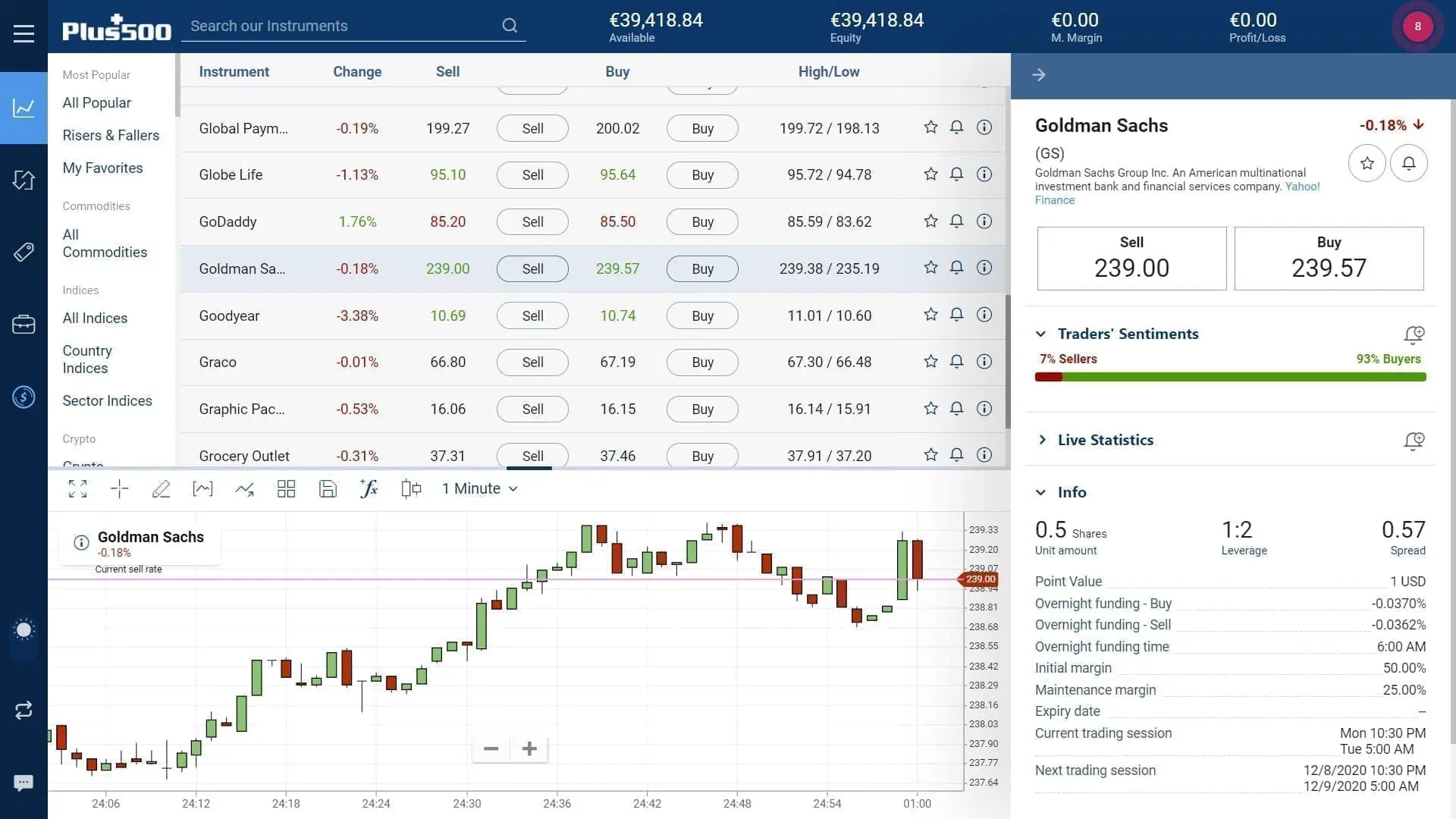Screen dimensions: 1456x819
Task: Select Risers & Fallers category
Action: [x=111, y=136]
